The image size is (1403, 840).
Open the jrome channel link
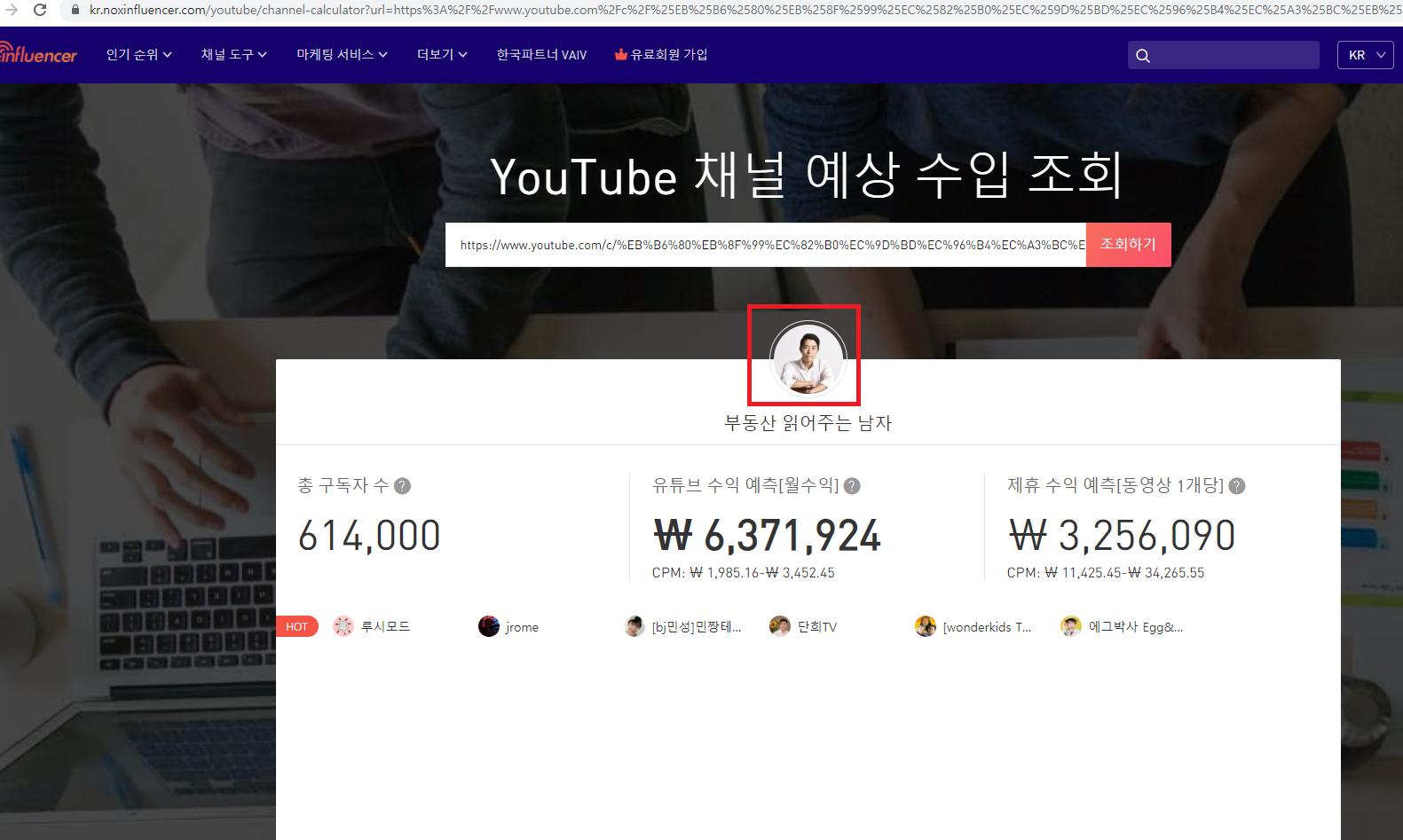coord(522,627)
